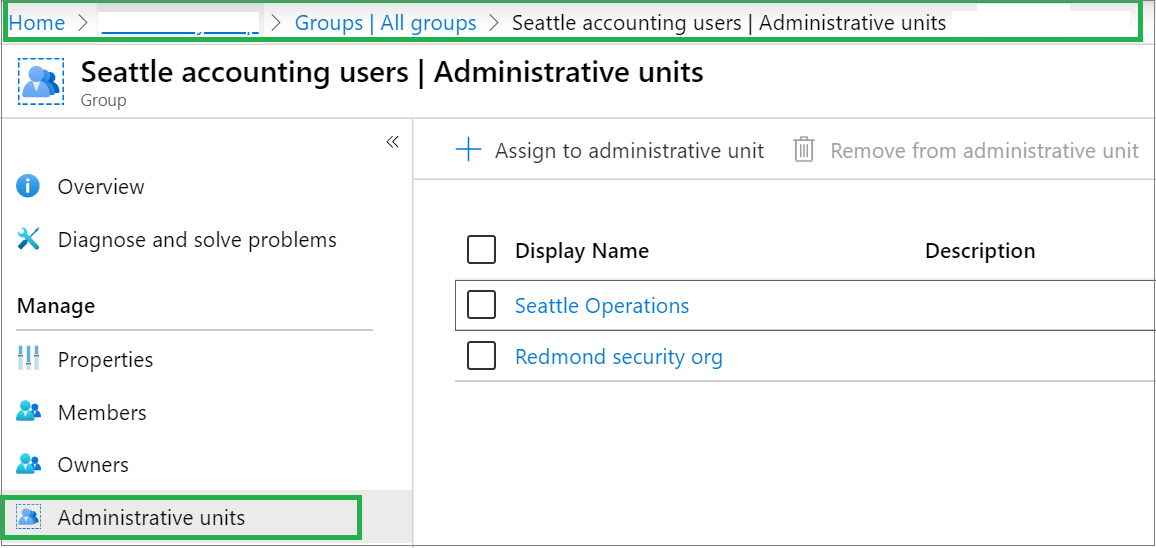Click the Overview info icon

[29, 186]
